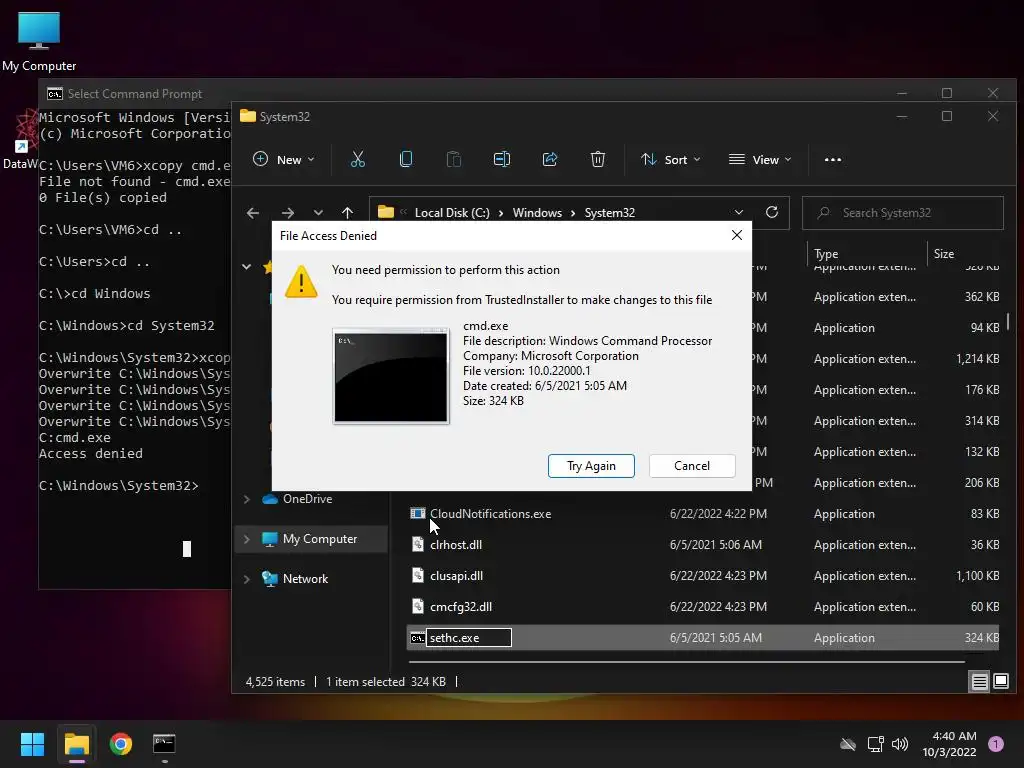Image resolution: width=1024 pixels, height=768 pixels.
Task: Open recent locations chevron dropdown
Action: [318, 213]
